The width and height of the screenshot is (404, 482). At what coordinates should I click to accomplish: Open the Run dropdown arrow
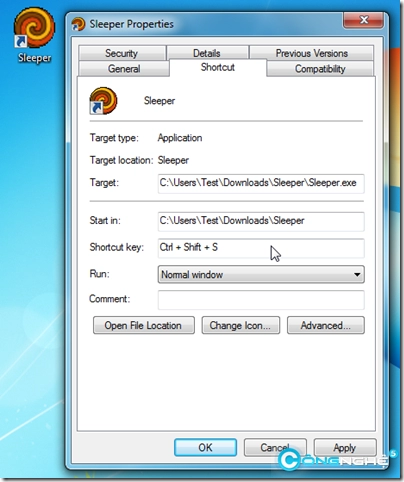click(x=357, y=275)
